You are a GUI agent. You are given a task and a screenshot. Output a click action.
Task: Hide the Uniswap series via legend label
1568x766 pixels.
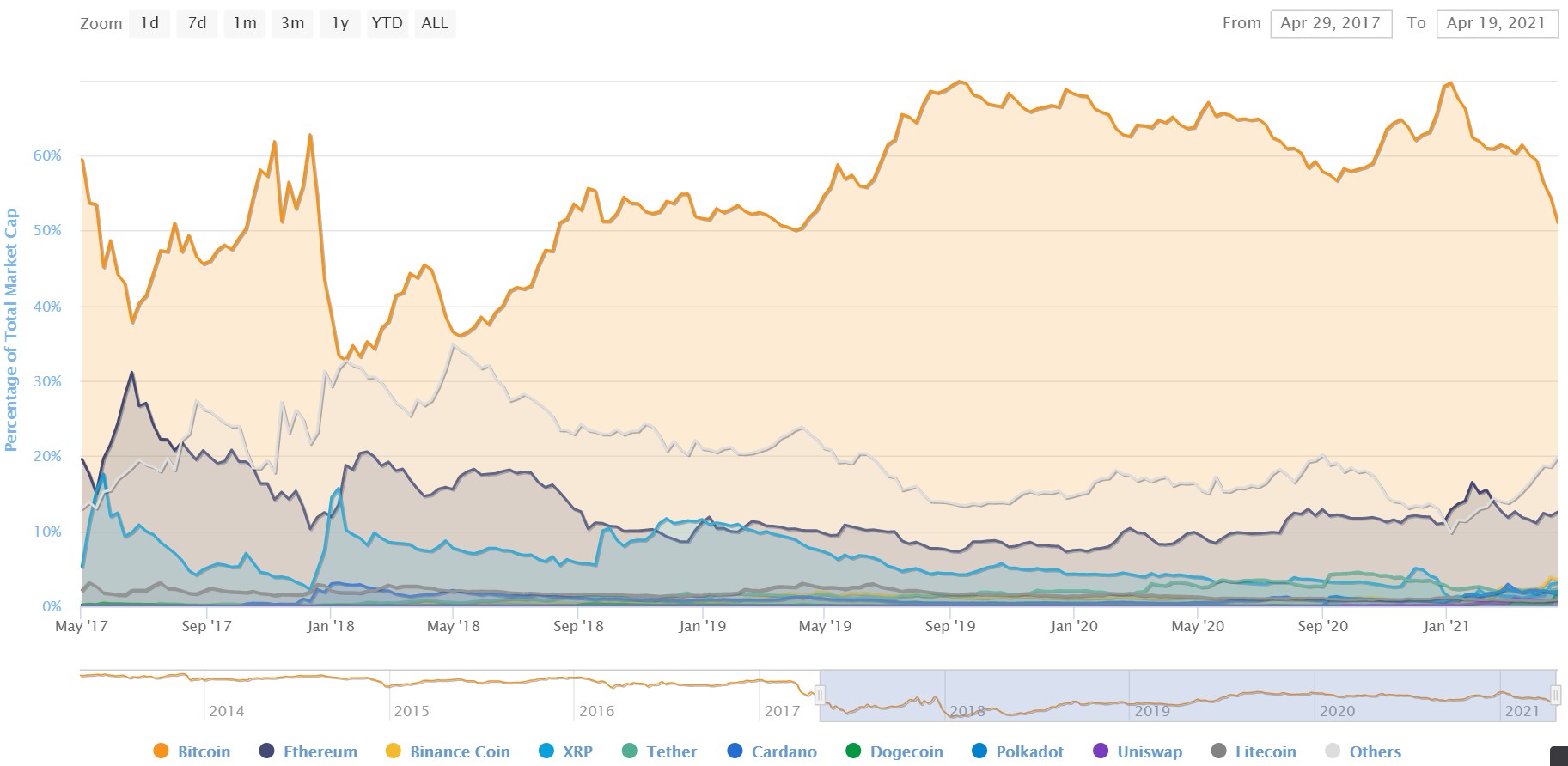[1150, 752]
